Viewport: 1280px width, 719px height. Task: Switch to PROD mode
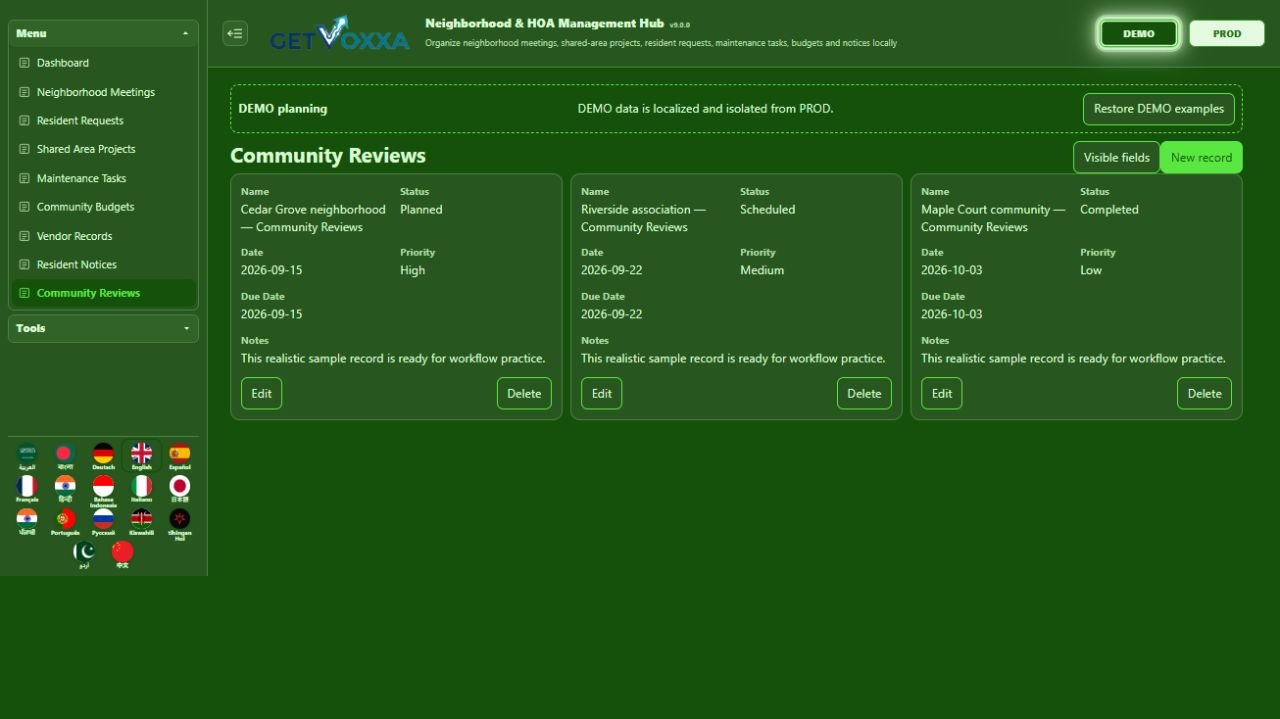(x=1227, y=33)
